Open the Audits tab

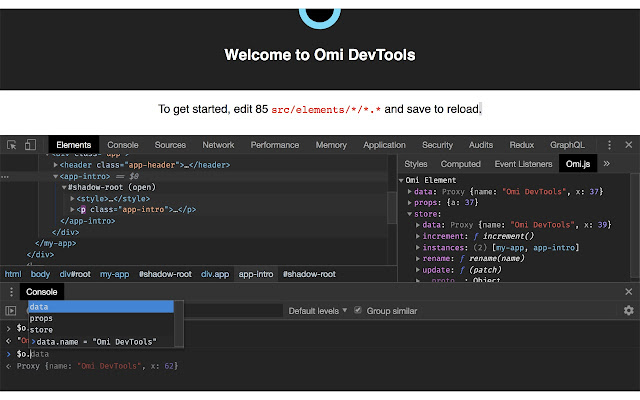pyautogui.click(x=481, y=145)
